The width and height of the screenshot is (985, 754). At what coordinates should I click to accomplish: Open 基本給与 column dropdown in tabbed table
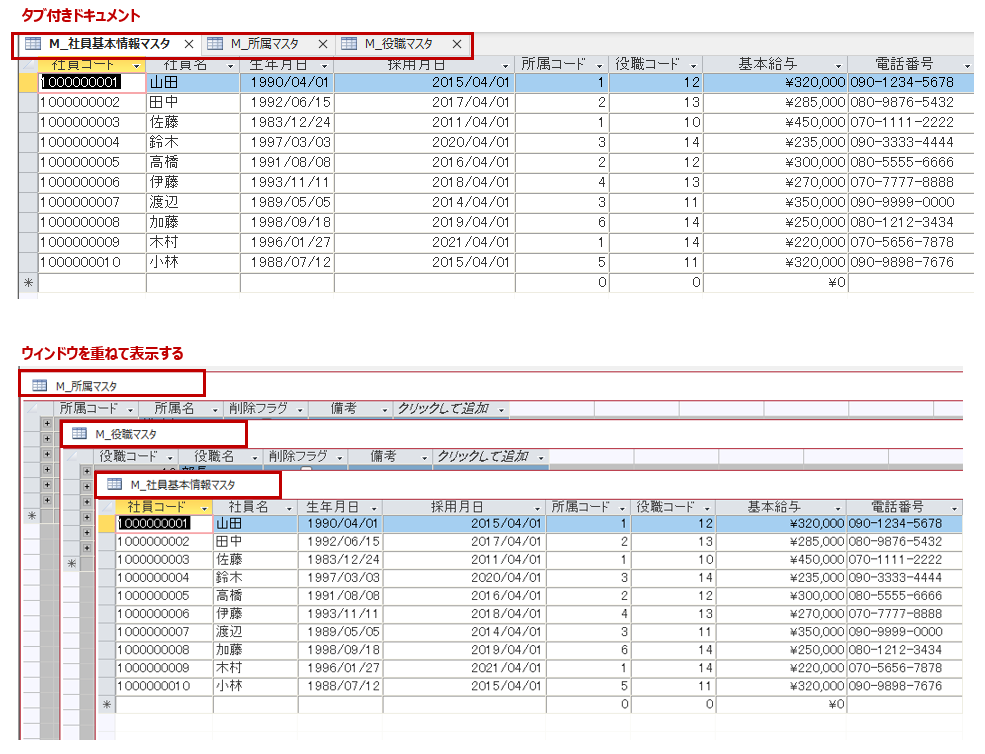837,64
